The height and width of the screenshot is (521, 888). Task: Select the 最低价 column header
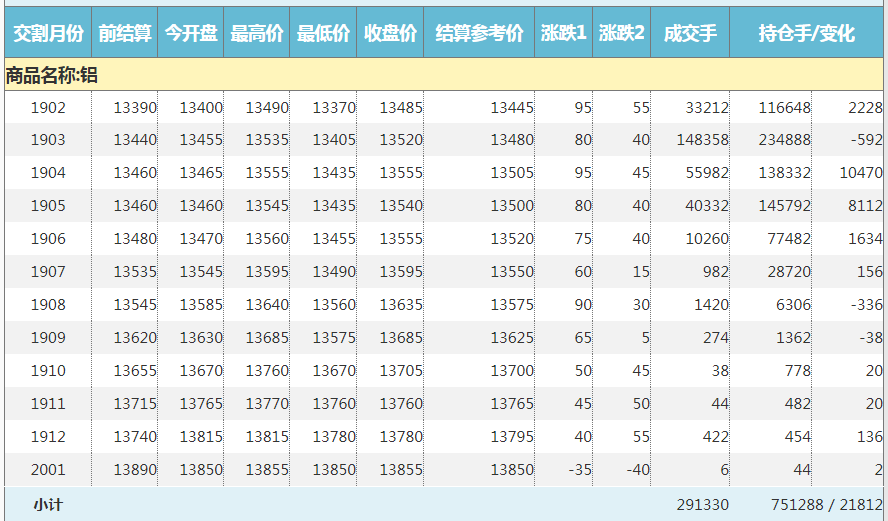323,34
